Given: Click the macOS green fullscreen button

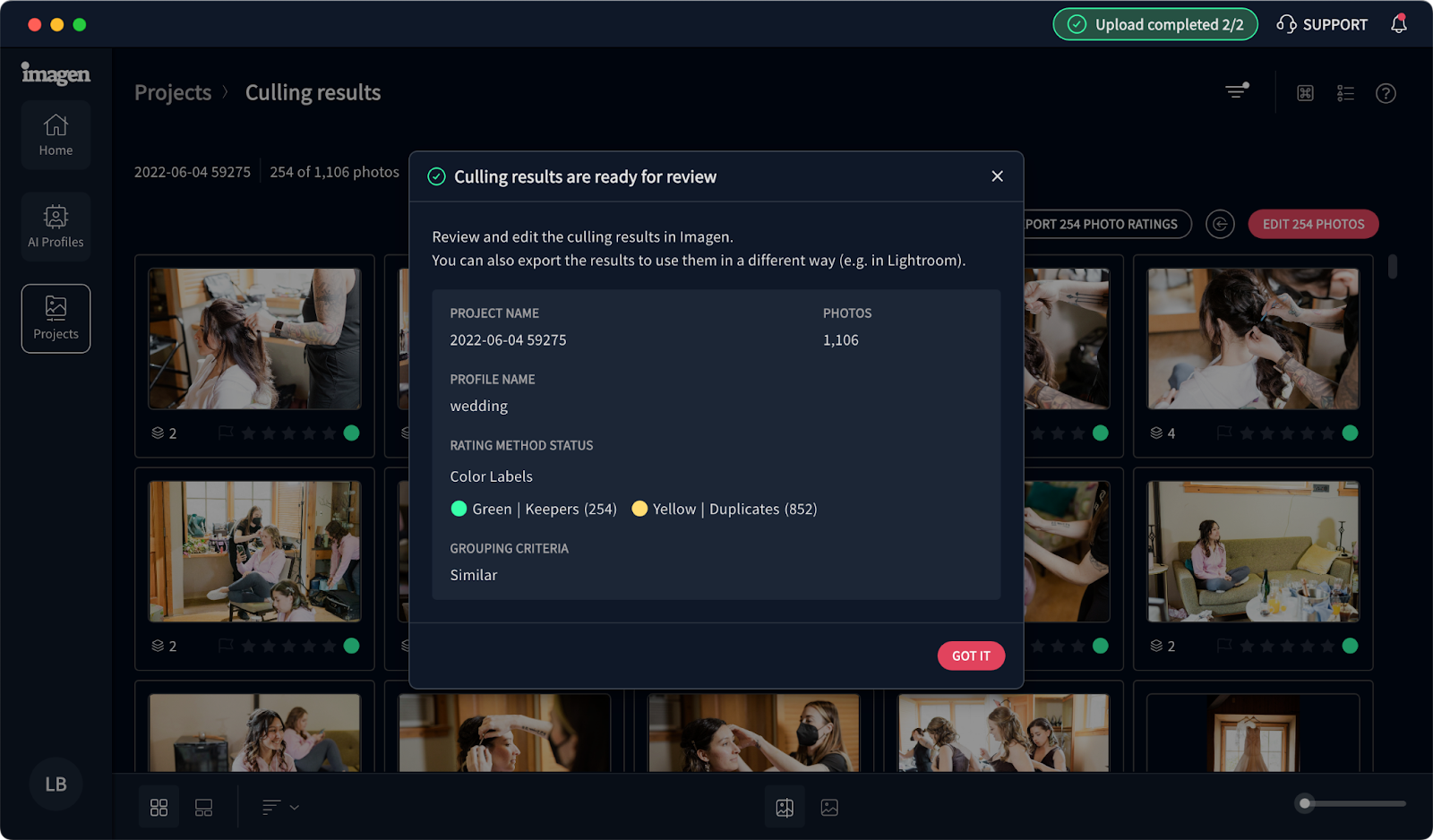Looking at the screenshot, I should point(80,24).
